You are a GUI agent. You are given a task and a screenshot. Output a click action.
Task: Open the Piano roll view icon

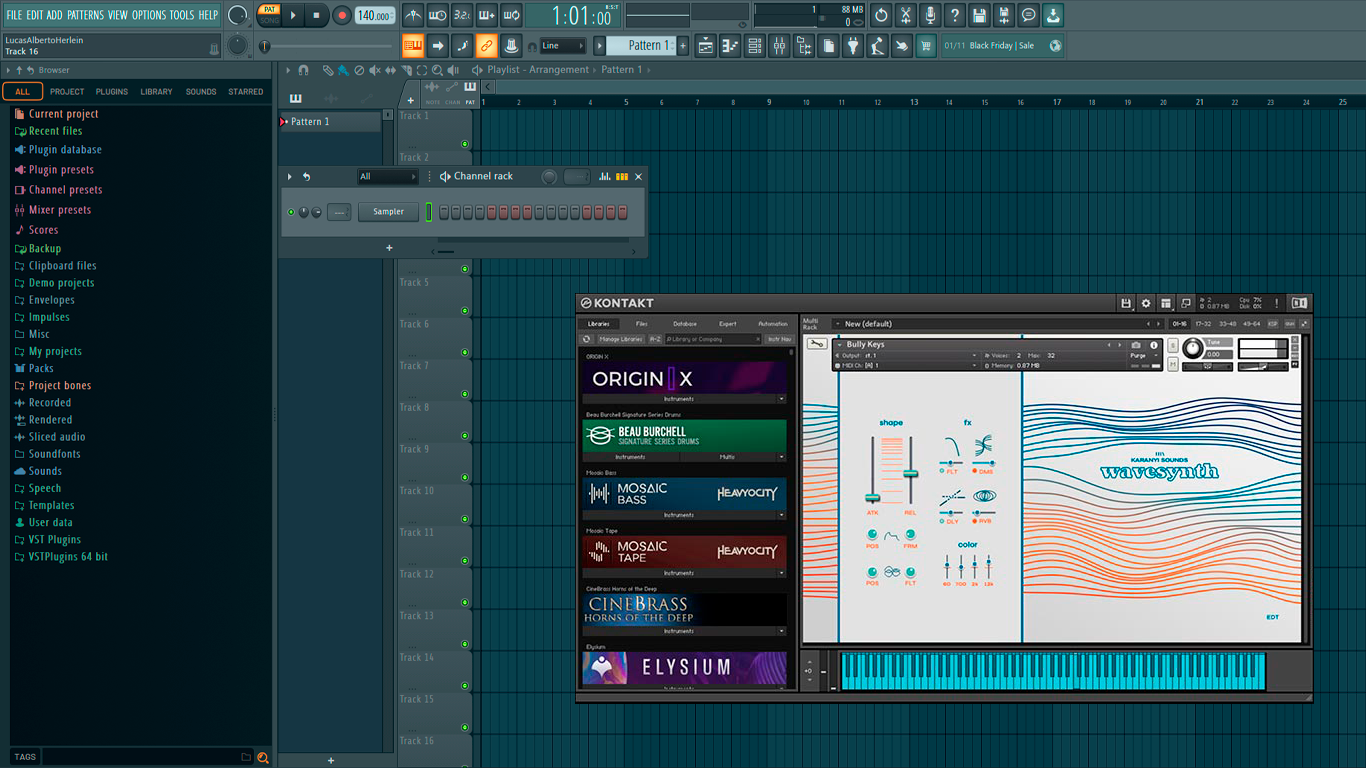pos(730,45)
